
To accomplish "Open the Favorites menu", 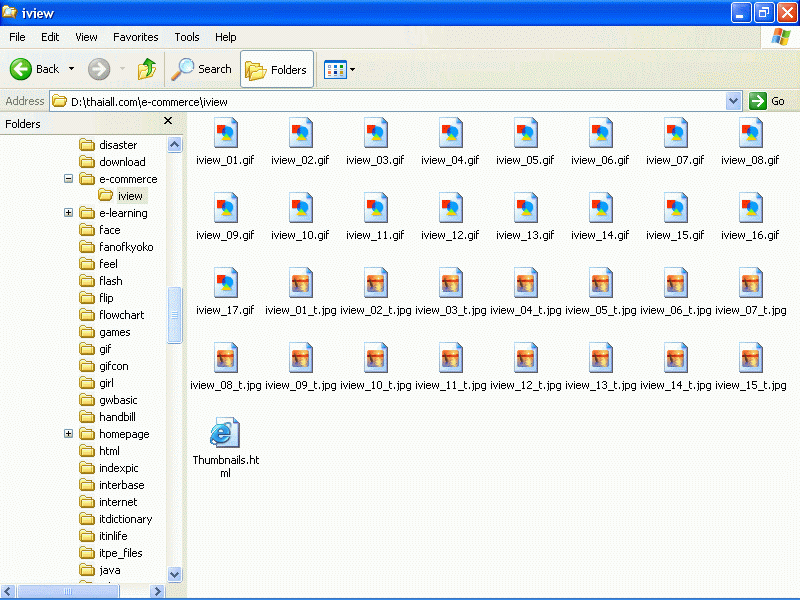I will pos(135,37).
